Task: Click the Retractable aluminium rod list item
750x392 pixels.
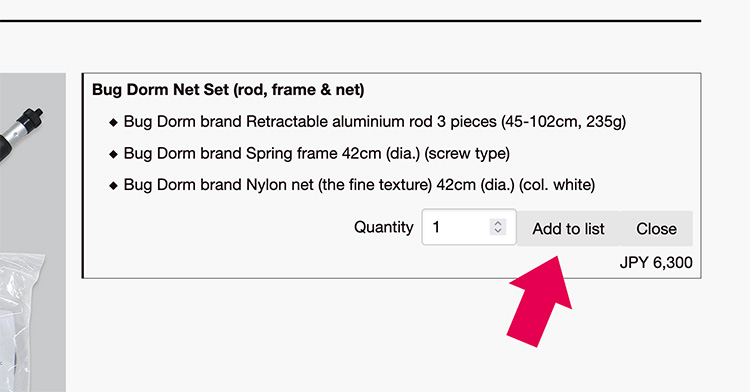Action: click(x=375, y=121)
